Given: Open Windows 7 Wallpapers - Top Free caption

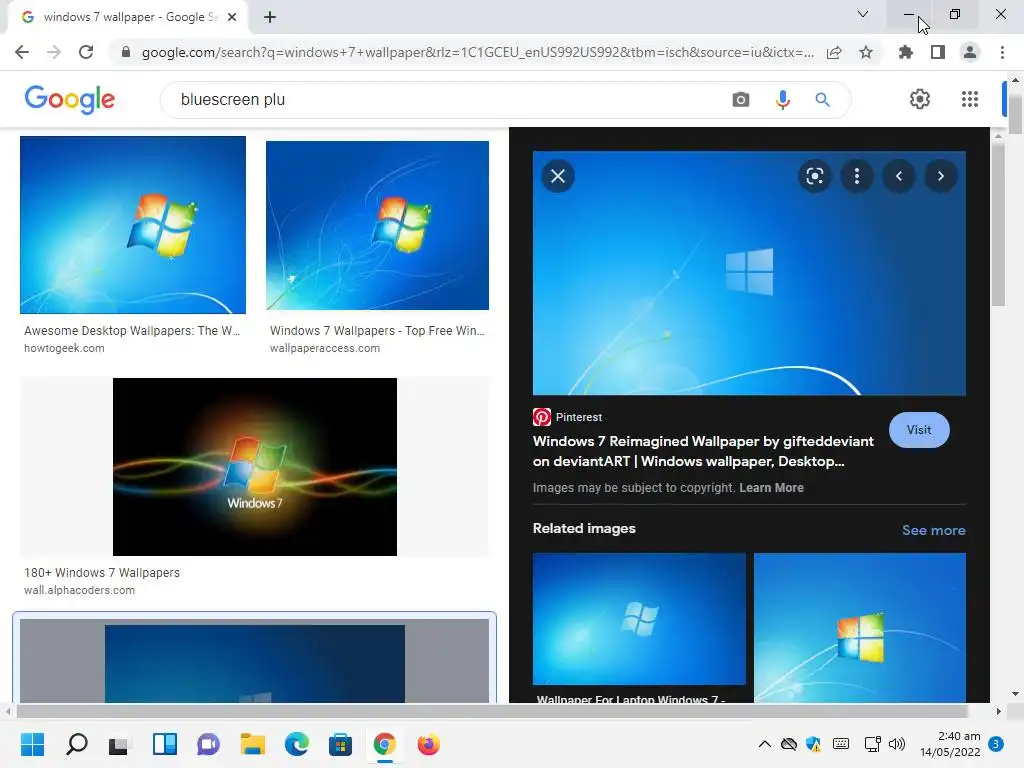Looking at the screenshot, I should click(377, 330).
